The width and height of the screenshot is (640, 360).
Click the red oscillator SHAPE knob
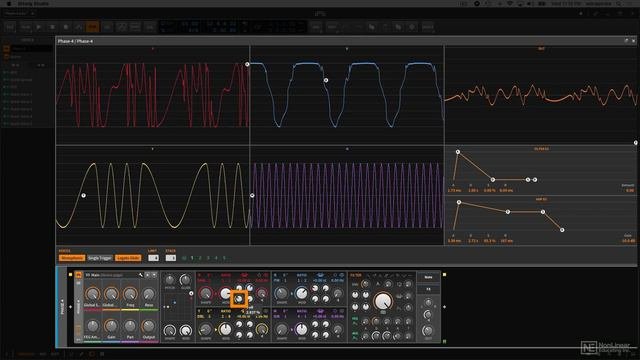point(206,293)
